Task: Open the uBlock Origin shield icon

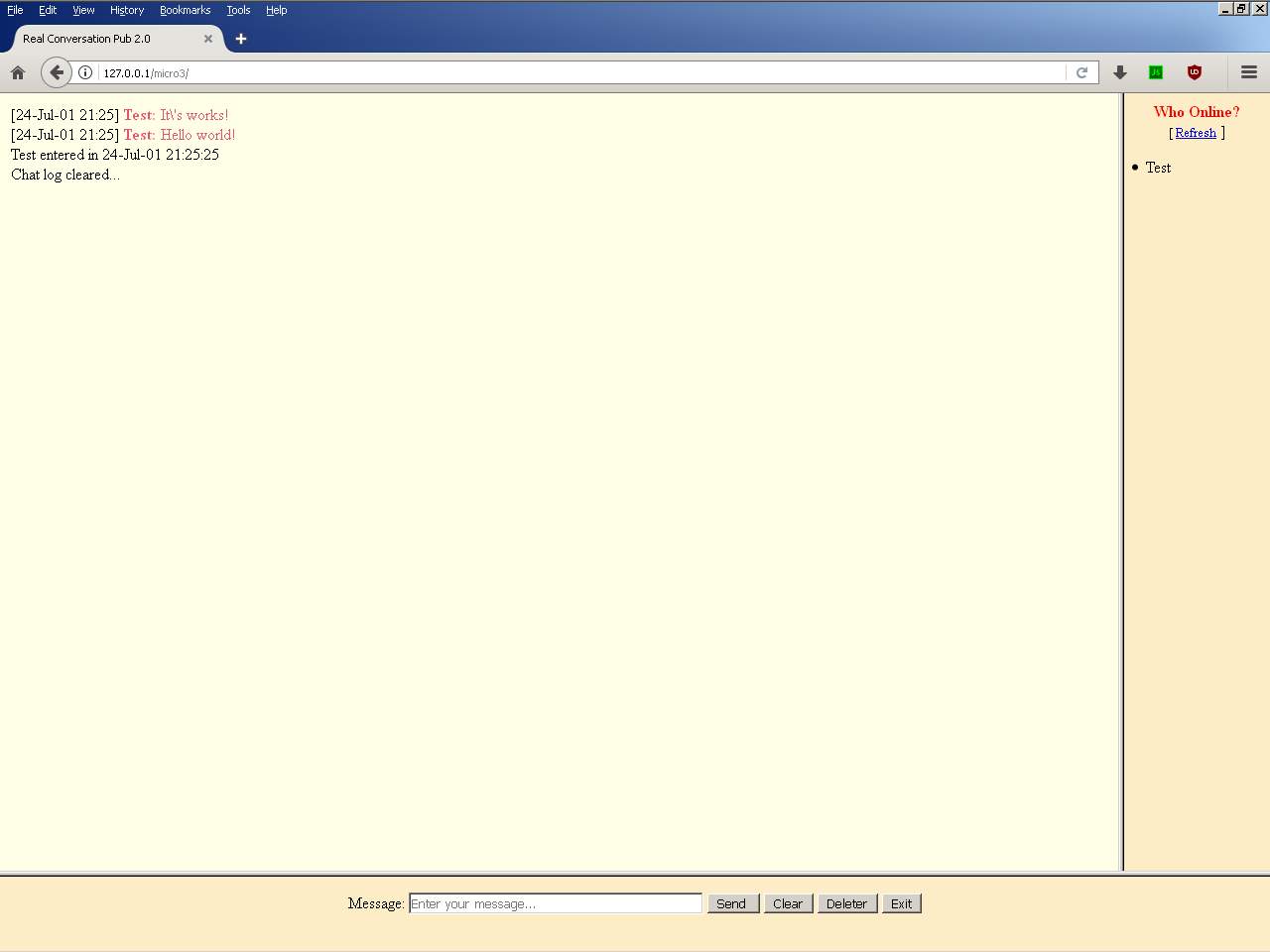Action: [1195, 72]
